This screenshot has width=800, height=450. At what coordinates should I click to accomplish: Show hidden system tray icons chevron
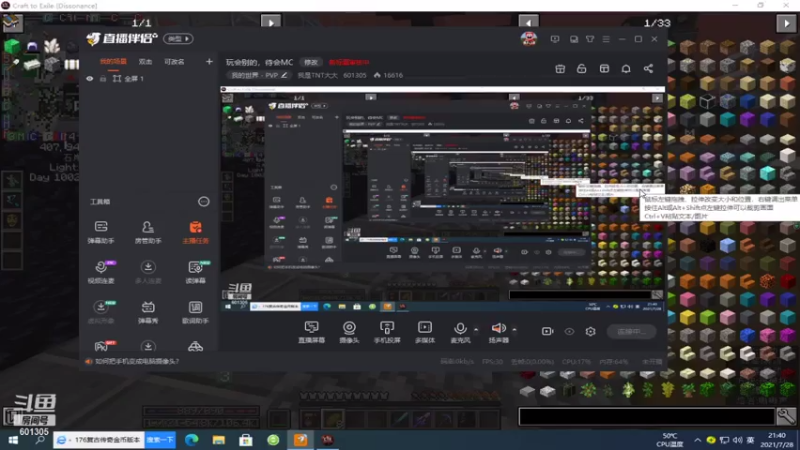[697, 440]
